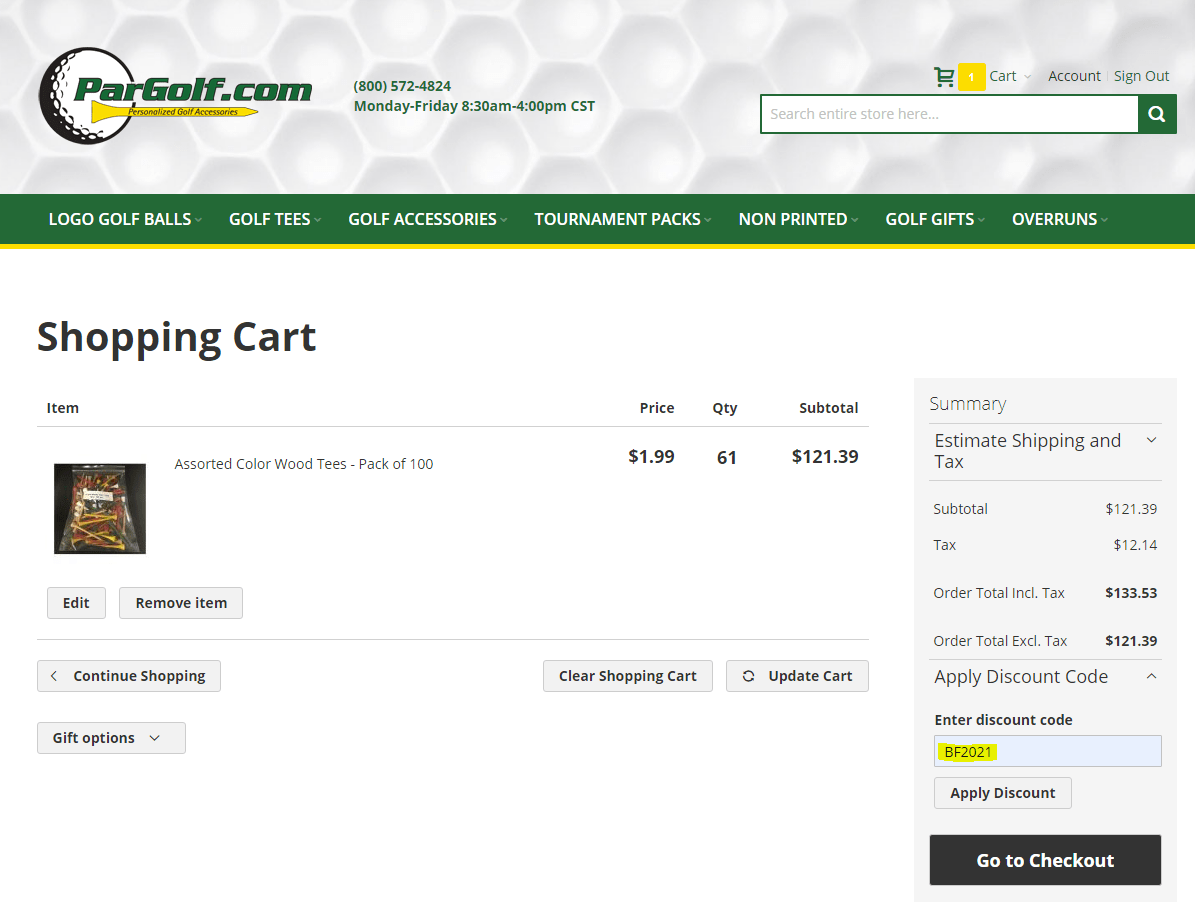Choose Clear Shopping Cart
This screenshot has height=902, width=1195.
point(627,676)
